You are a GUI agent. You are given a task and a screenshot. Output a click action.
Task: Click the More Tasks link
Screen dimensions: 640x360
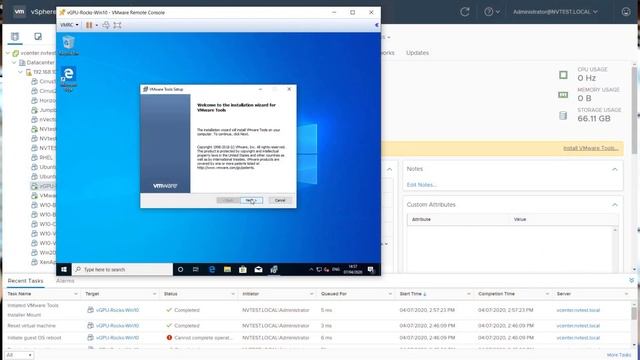click(619, 355)
